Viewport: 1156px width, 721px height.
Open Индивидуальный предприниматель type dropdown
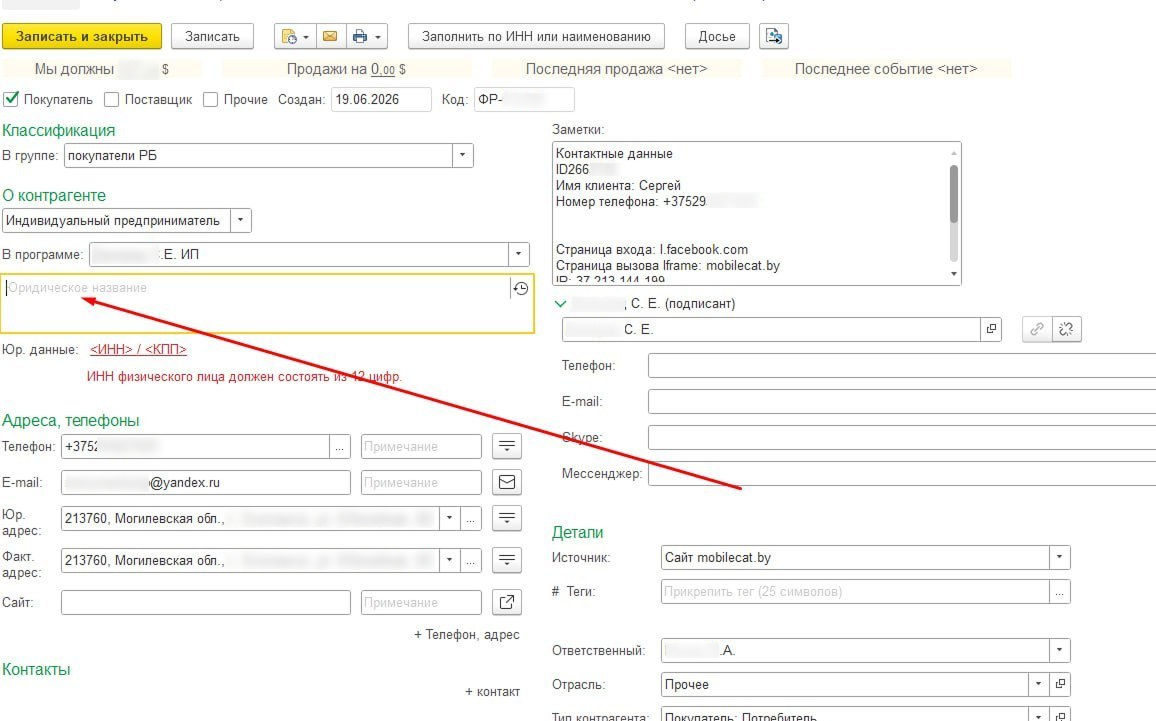click(x=240, y=220)
